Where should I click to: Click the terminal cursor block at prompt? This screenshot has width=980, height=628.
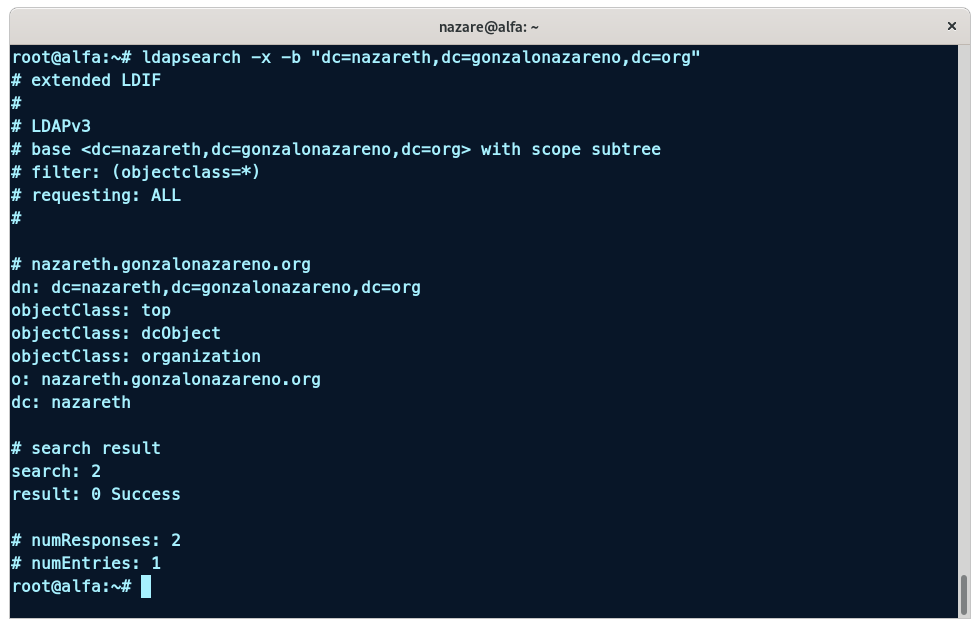(x=146, y=587)
